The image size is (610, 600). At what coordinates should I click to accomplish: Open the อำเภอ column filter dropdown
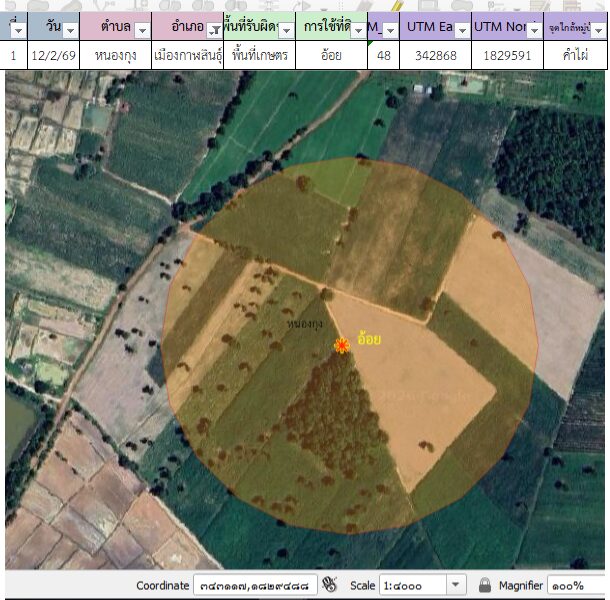(213, 31)
